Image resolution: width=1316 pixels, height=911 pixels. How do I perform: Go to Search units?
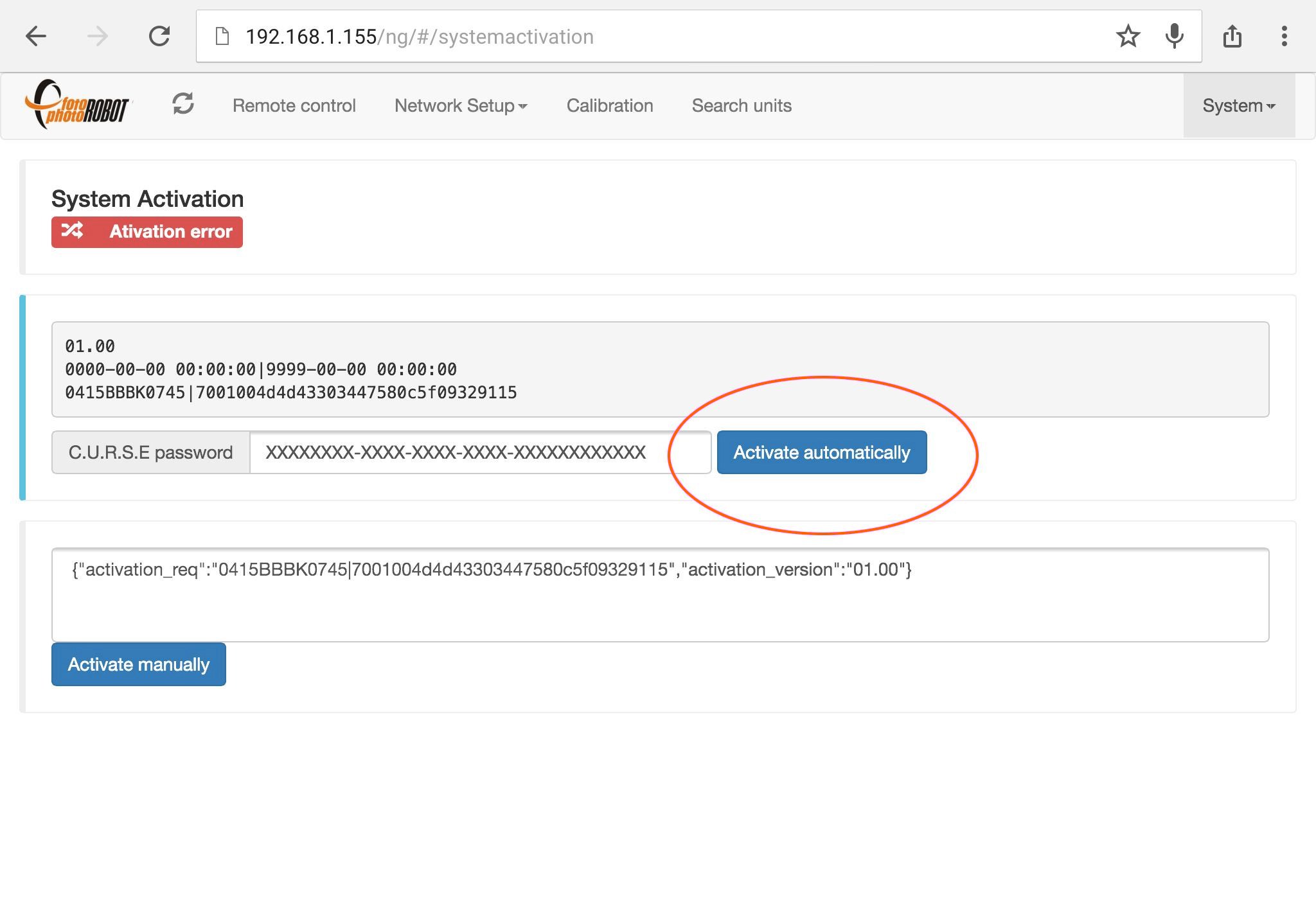(742, 105)
